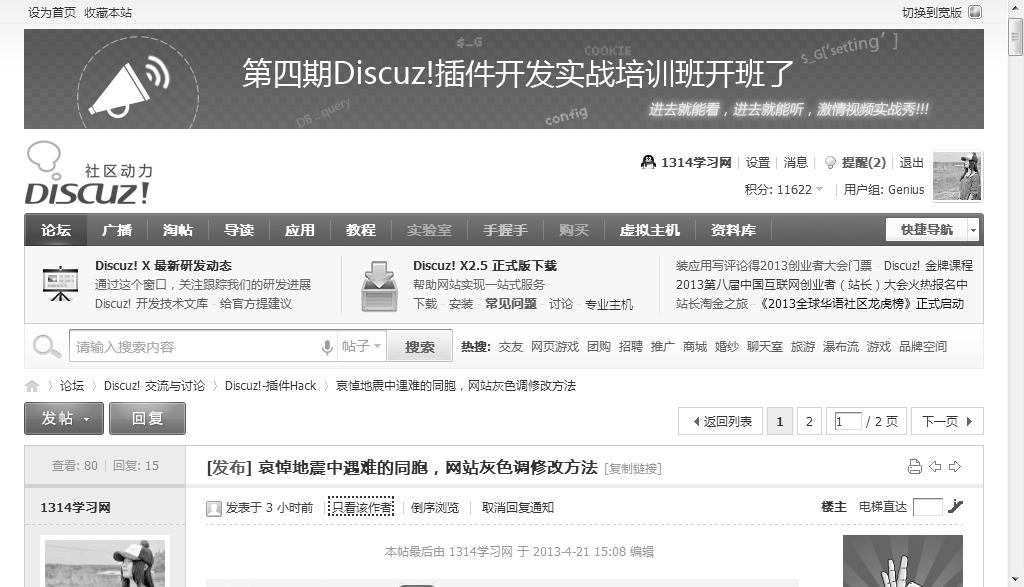The height and width of the screenshot is (587, 1024).
Task: Open the 虚拟主机 nav tab
Action: click(650, 230)
